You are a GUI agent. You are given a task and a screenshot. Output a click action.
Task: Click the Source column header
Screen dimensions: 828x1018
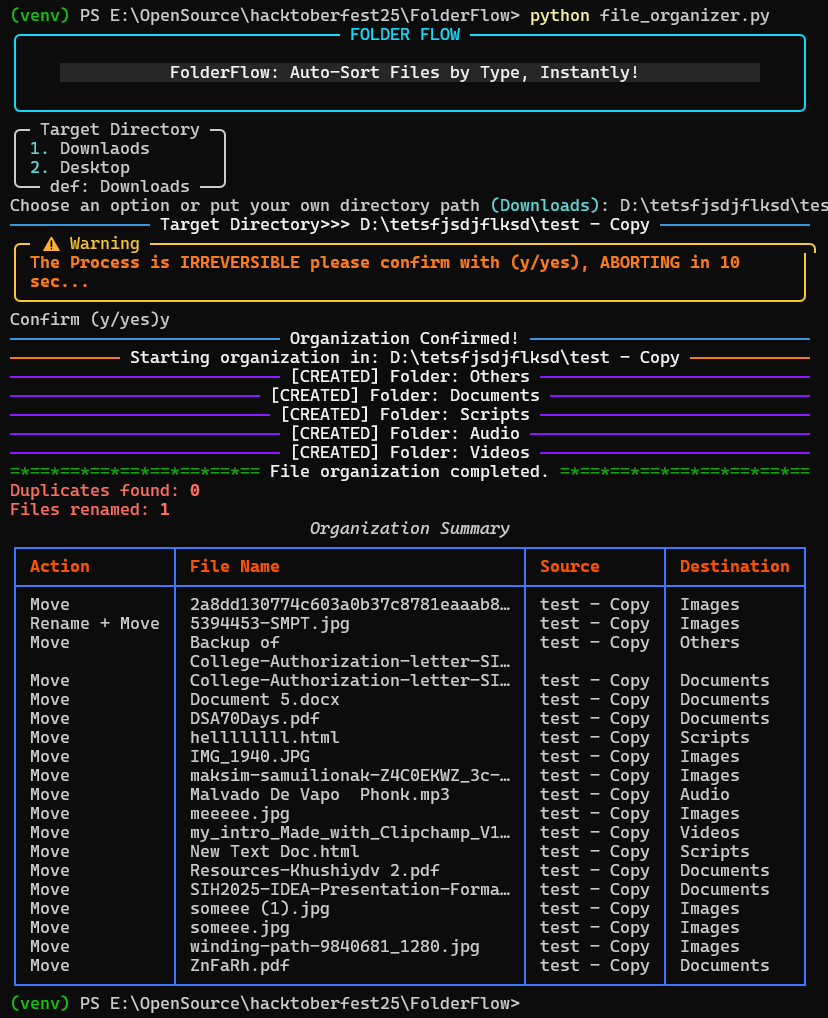tap(570, 566)
